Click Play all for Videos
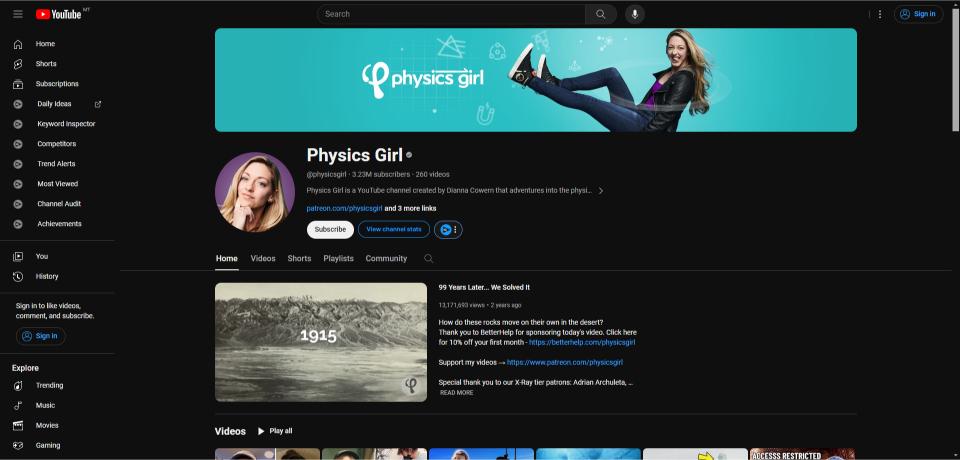 click(275, 431)
